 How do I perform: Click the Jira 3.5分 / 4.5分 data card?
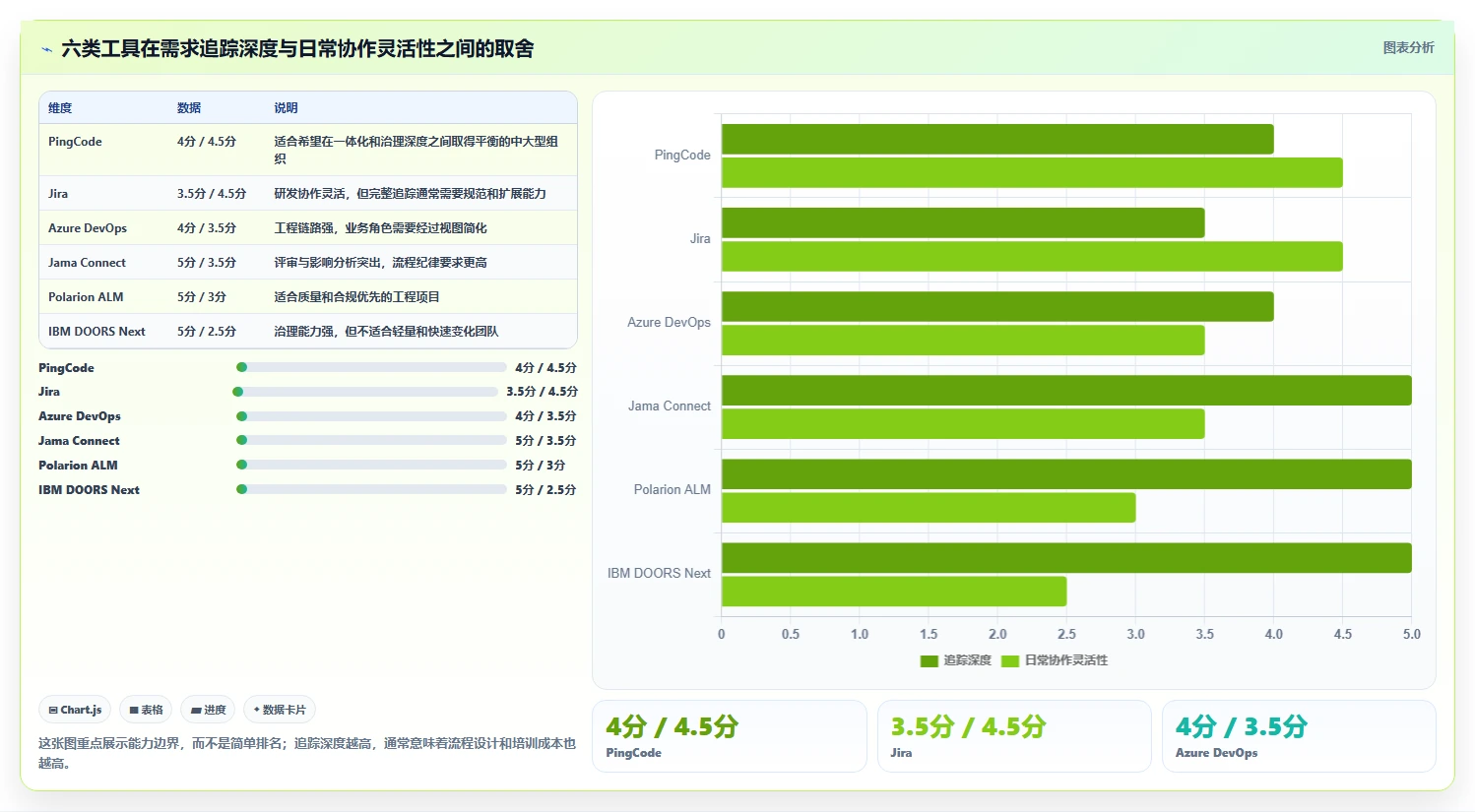[1014, 736]
